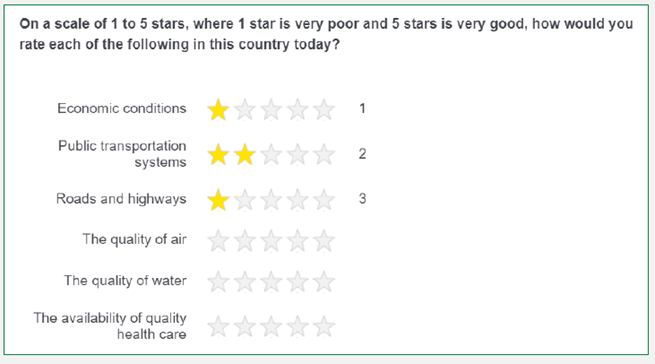Viewport: 655px width, 364px height.
Task: Give Roads and highways five stars
Action: [324, 200]
